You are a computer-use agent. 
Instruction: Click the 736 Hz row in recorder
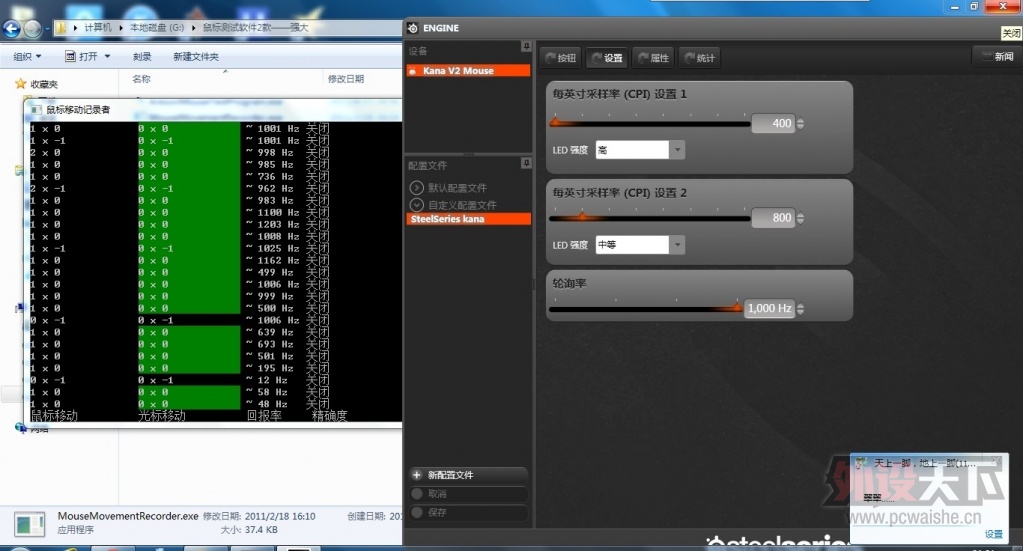pos(215,177)
